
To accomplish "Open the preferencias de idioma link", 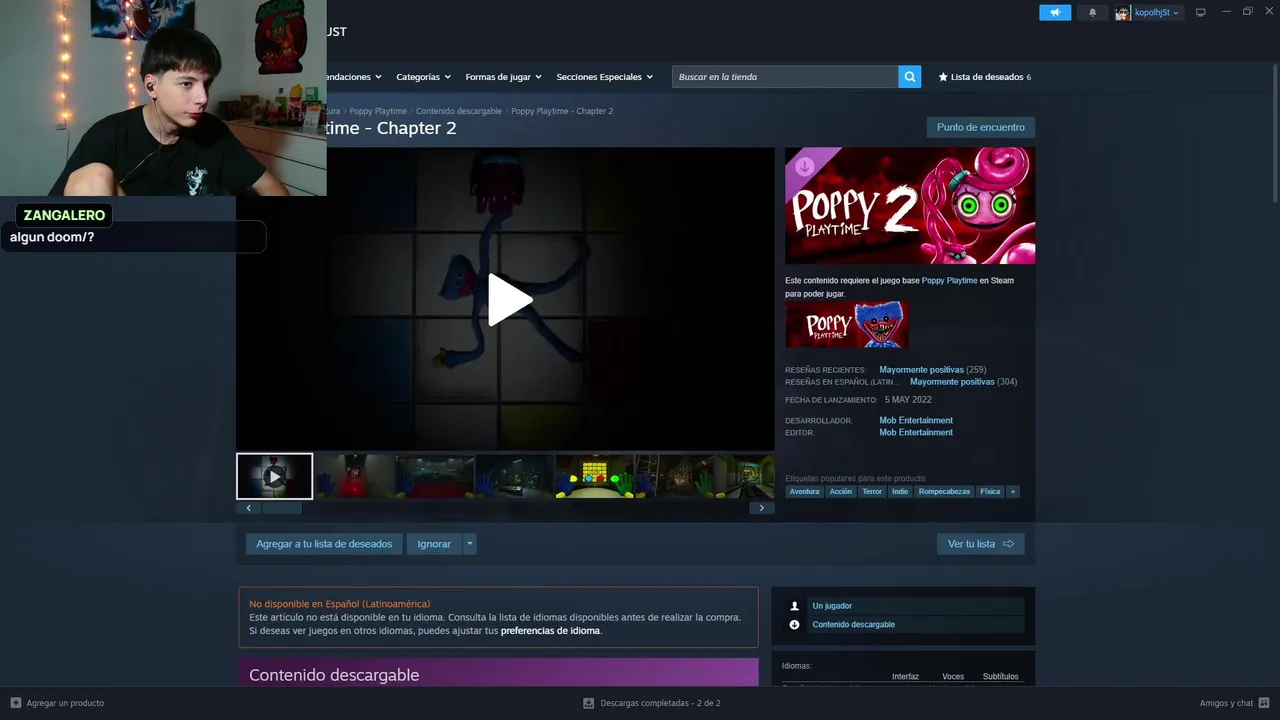I will pos(550,631).
